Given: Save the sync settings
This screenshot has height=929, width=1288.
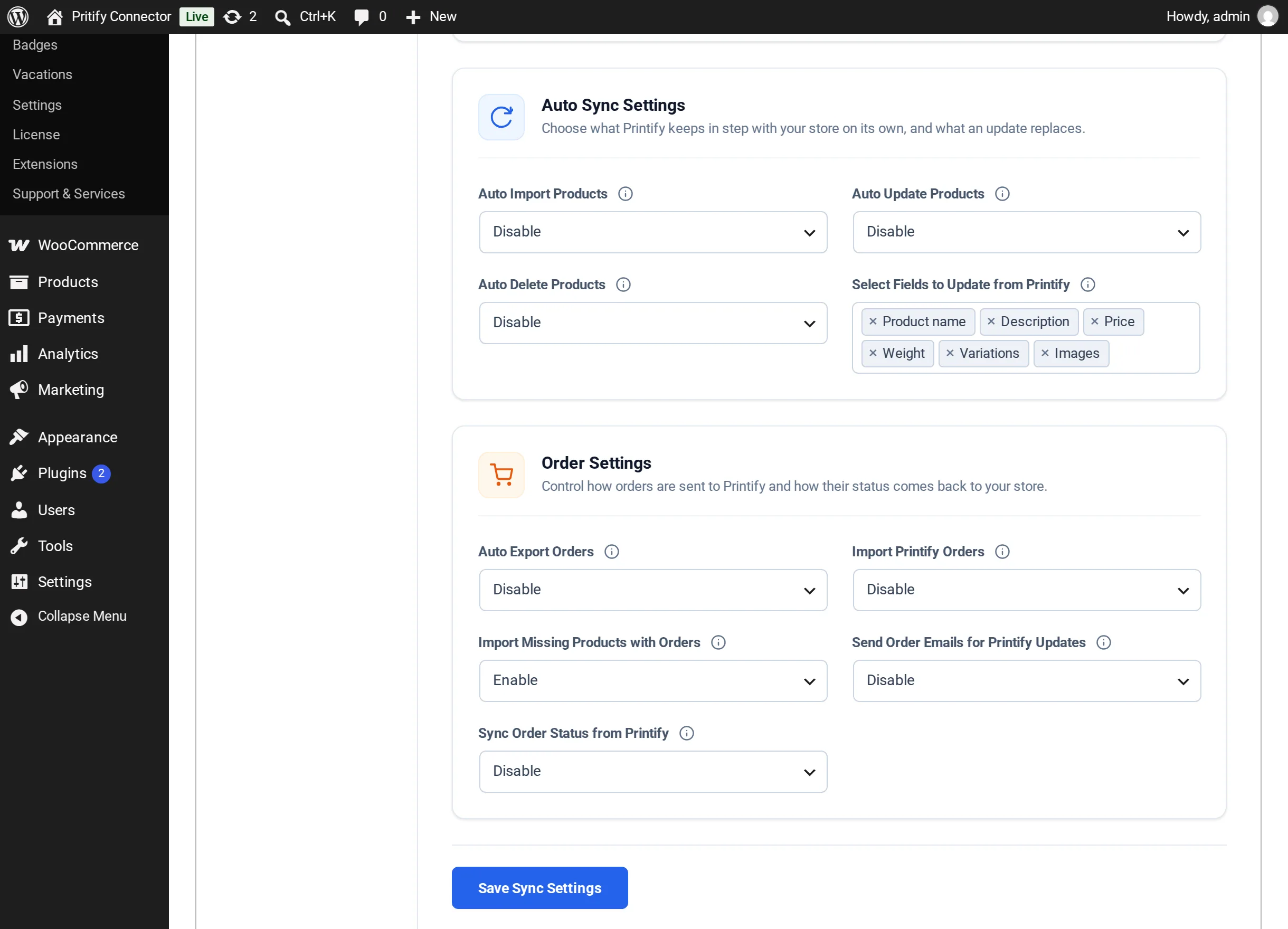Looking at the screenshot, I should (539, 887).
